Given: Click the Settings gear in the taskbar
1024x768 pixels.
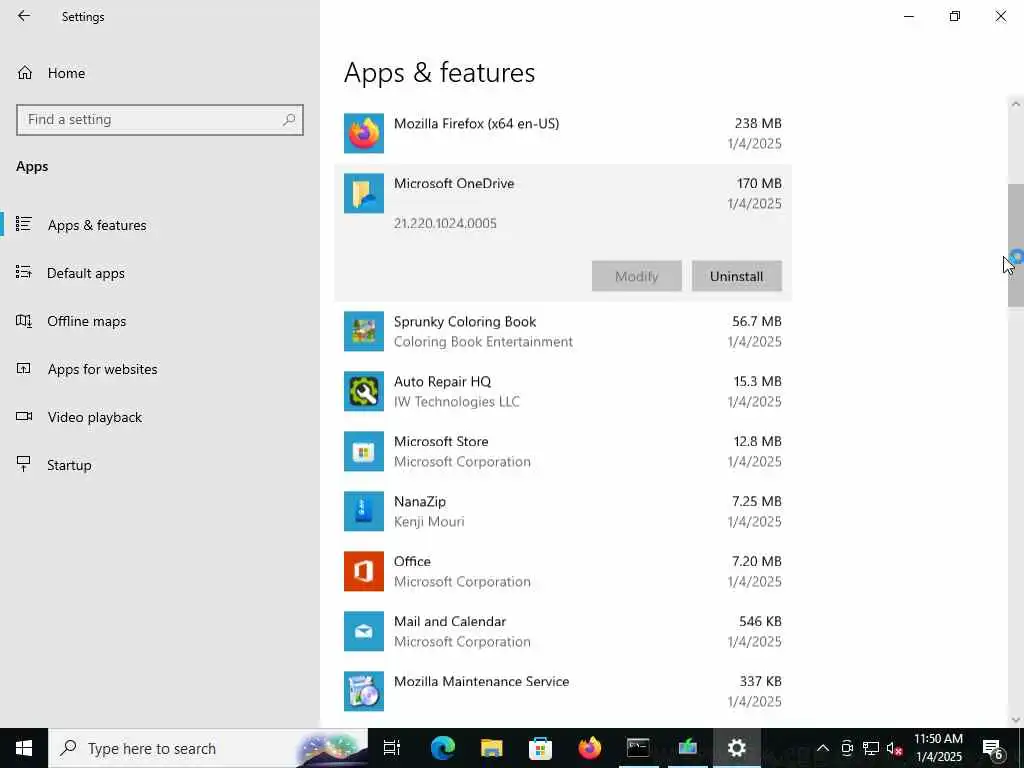Looking at the screenshot, I should 737,748.
